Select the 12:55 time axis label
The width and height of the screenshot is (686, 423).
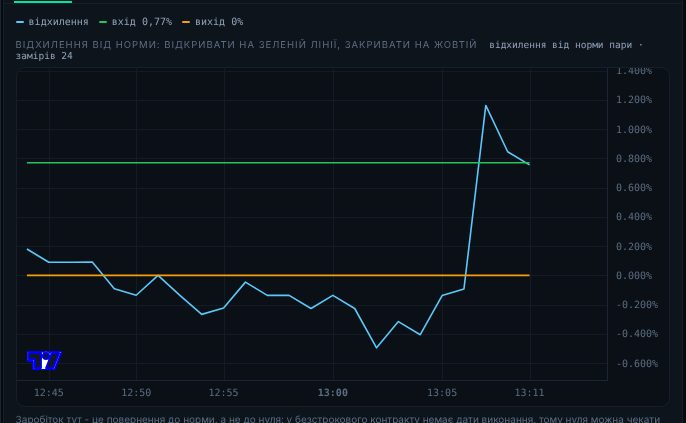224,393
